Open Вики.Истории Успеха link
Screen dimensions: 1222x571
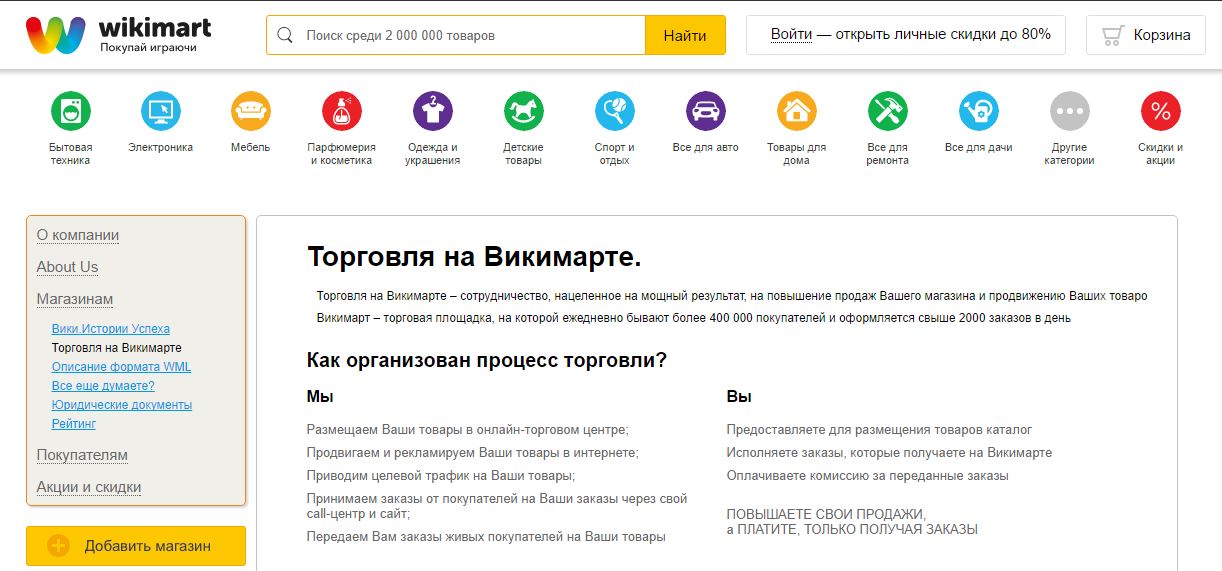[x=111, y=329]
